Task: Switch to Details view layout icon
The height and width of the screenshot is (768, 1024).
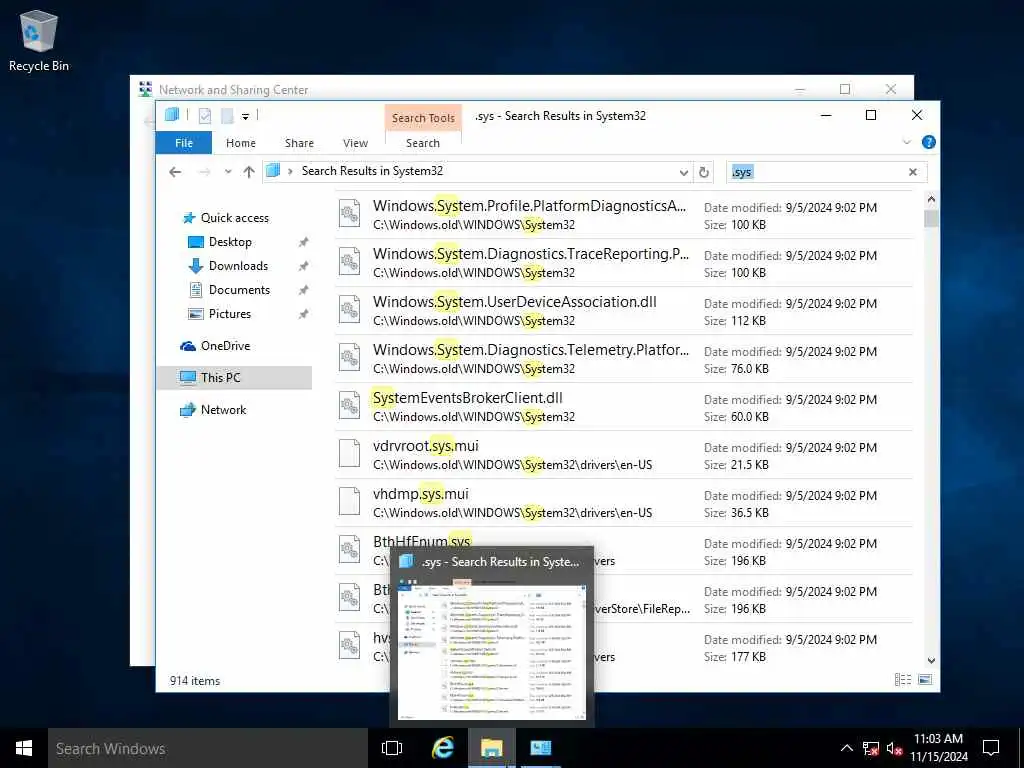Action: click(x=903, y=680)
